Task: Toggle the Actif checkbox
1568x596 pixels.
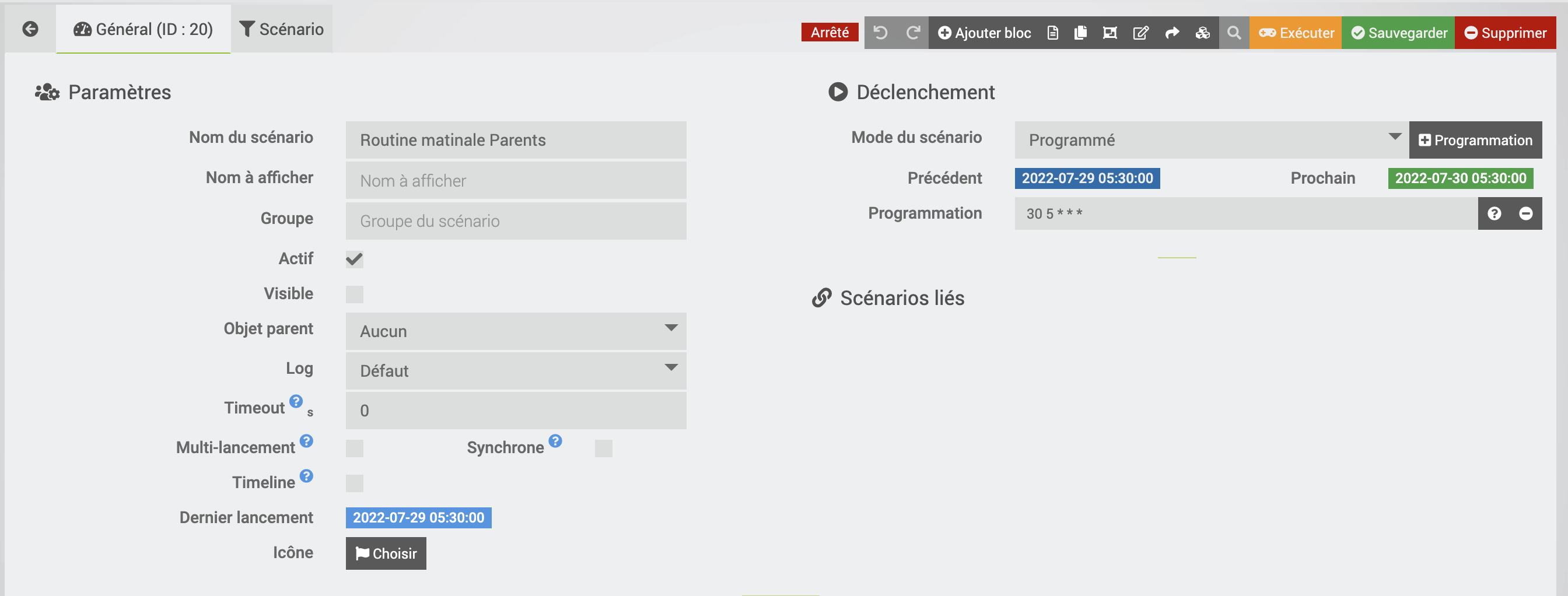Action: click(354, 260)
